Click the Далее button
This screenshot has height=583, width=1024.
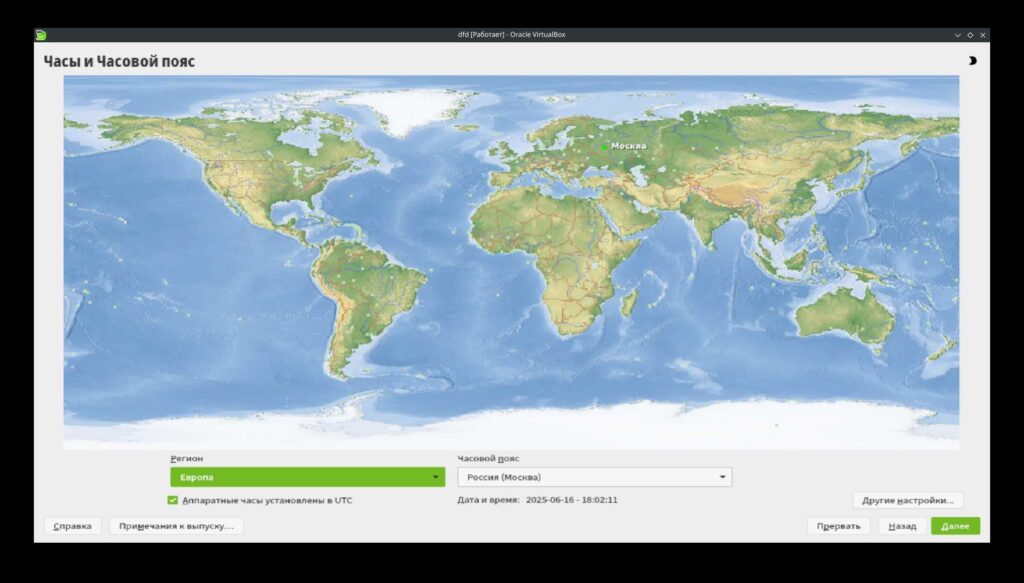coord(955,526)
